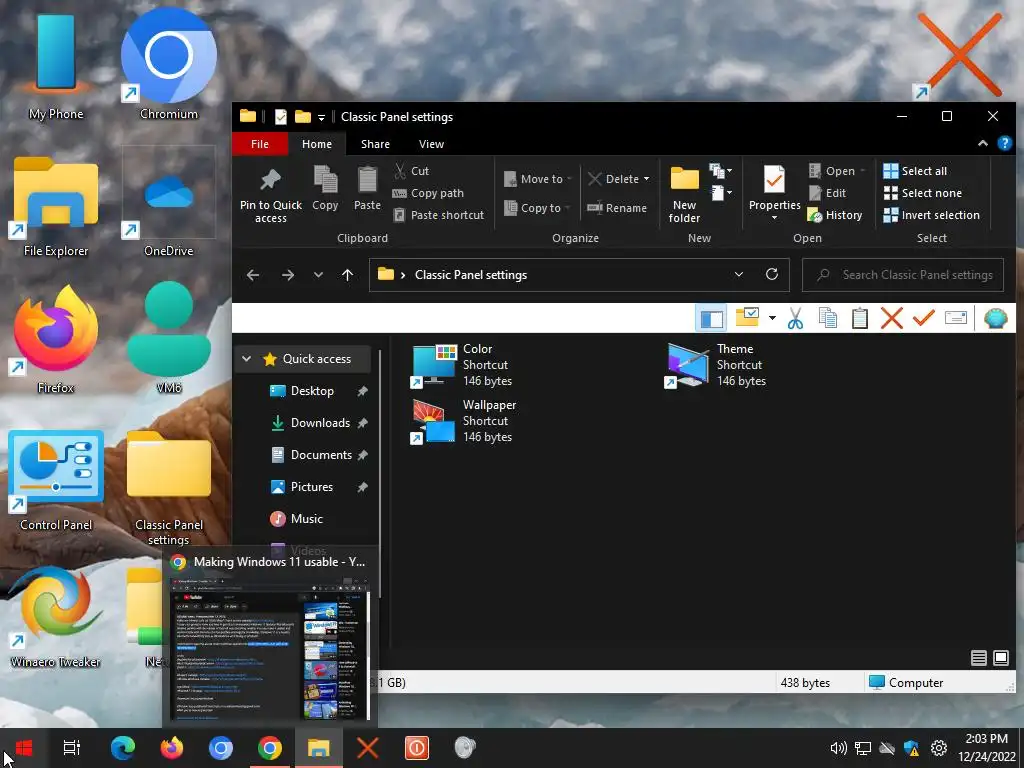
Task: Click Invert selection
Action: 931,215
